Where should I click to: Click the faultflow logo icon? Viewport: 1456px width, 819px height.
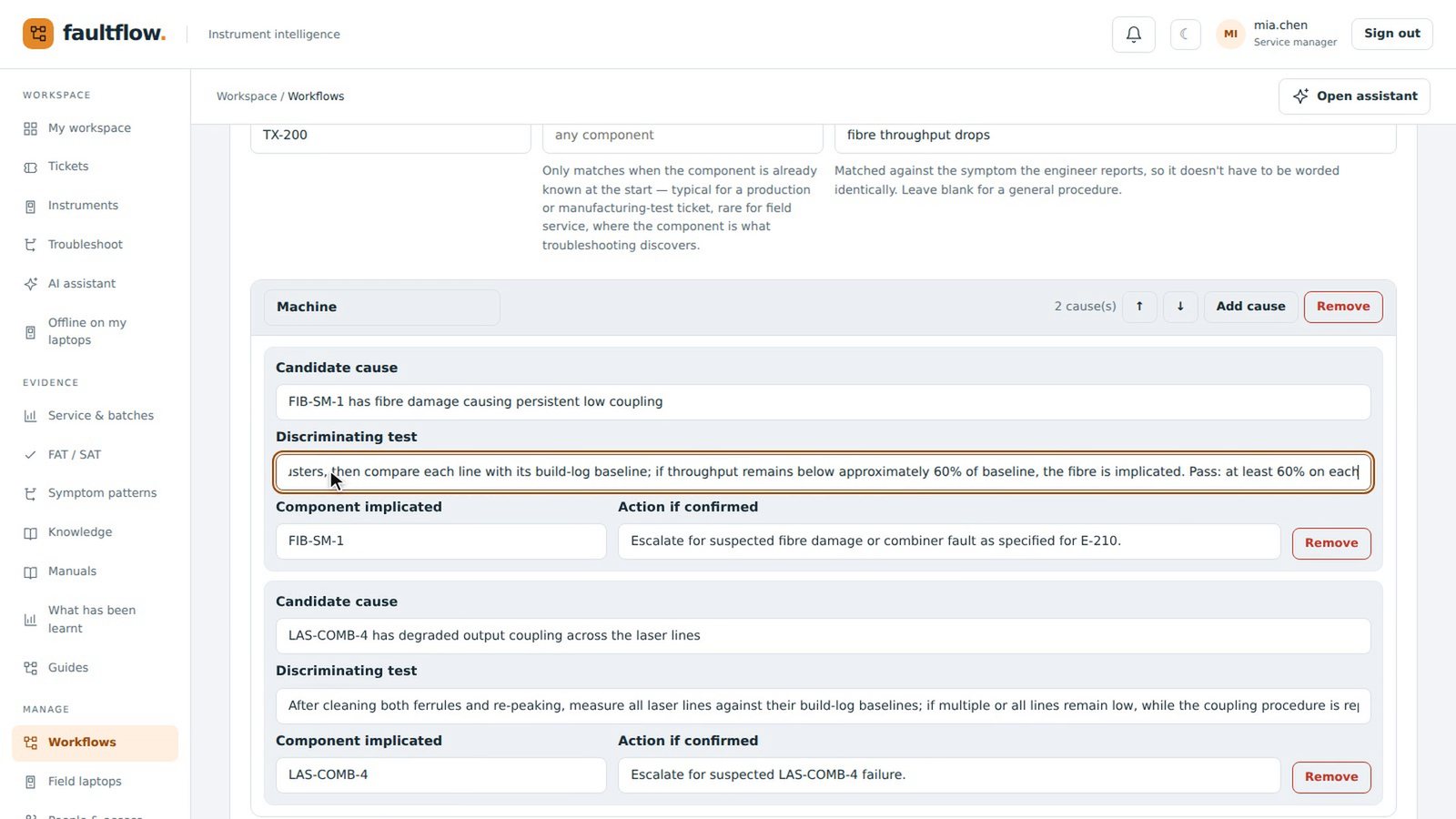[x=38, y=34]
